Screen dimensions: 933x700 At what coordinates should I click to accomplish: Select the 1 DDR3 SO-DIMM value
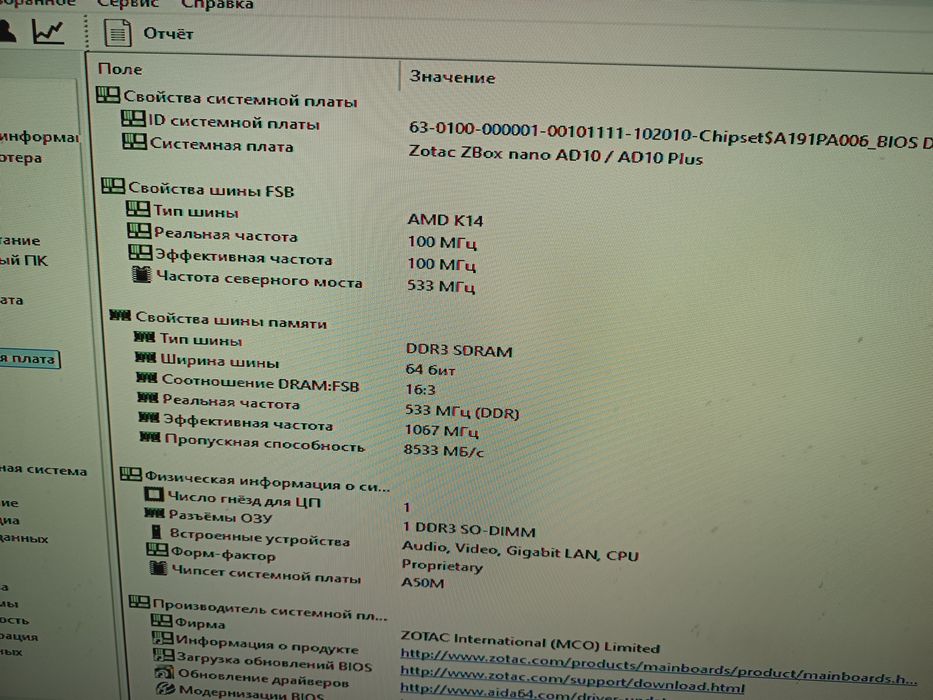pos(469,530)
